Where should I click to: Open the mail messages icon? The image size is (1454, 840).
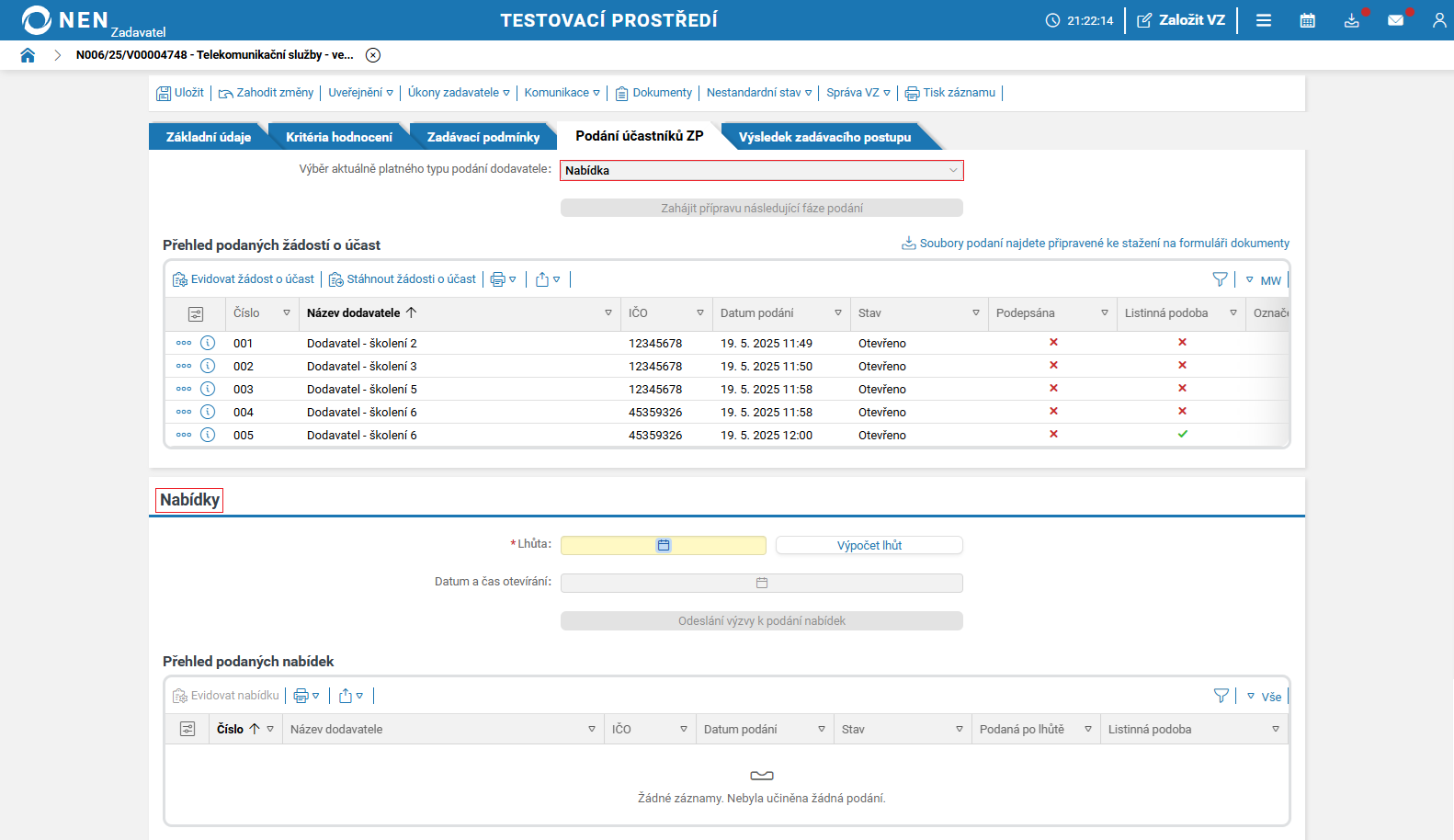pyautogui.click(x=1395, y=20)
